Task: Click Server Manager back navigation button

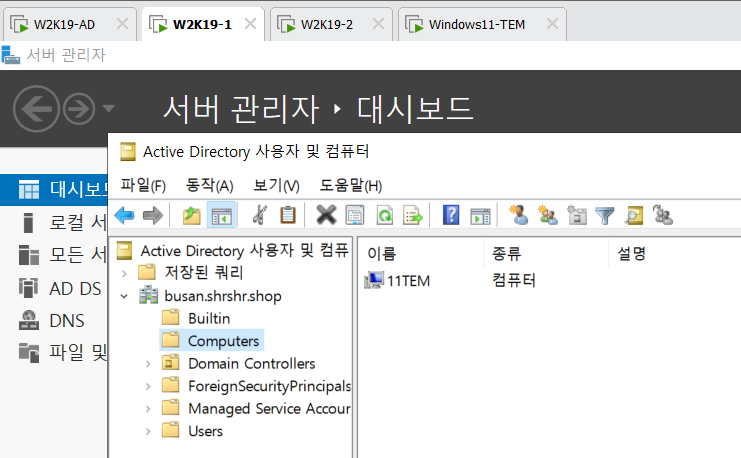Action: click(x=36, y=109)
